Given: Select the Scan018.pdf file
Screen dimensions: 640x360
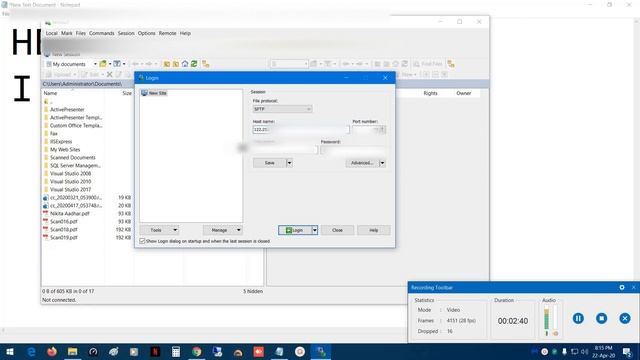Looking at the screenshot, I should pos(63,229).
